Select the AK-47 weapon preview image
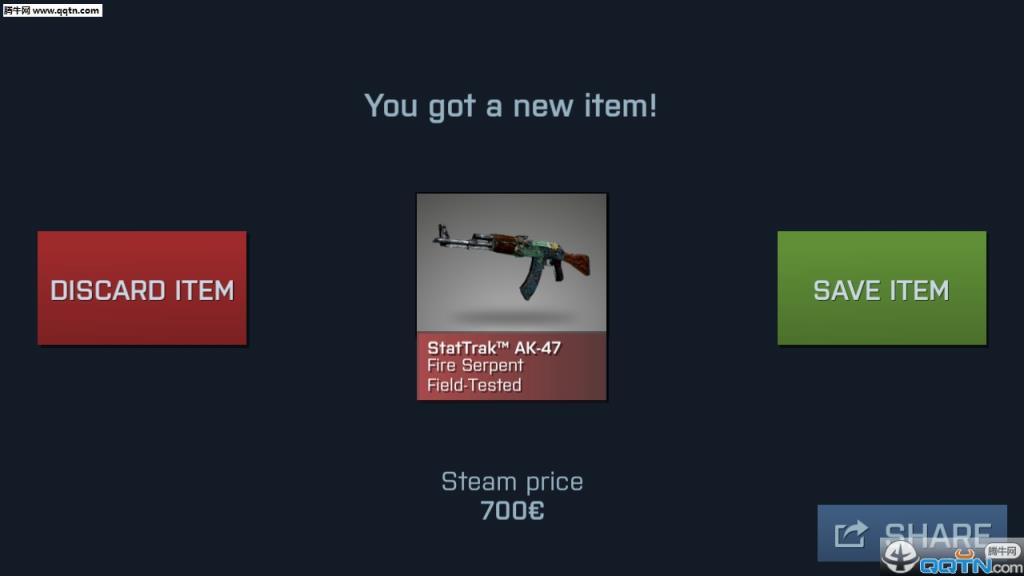 click(x=511, y=263)
